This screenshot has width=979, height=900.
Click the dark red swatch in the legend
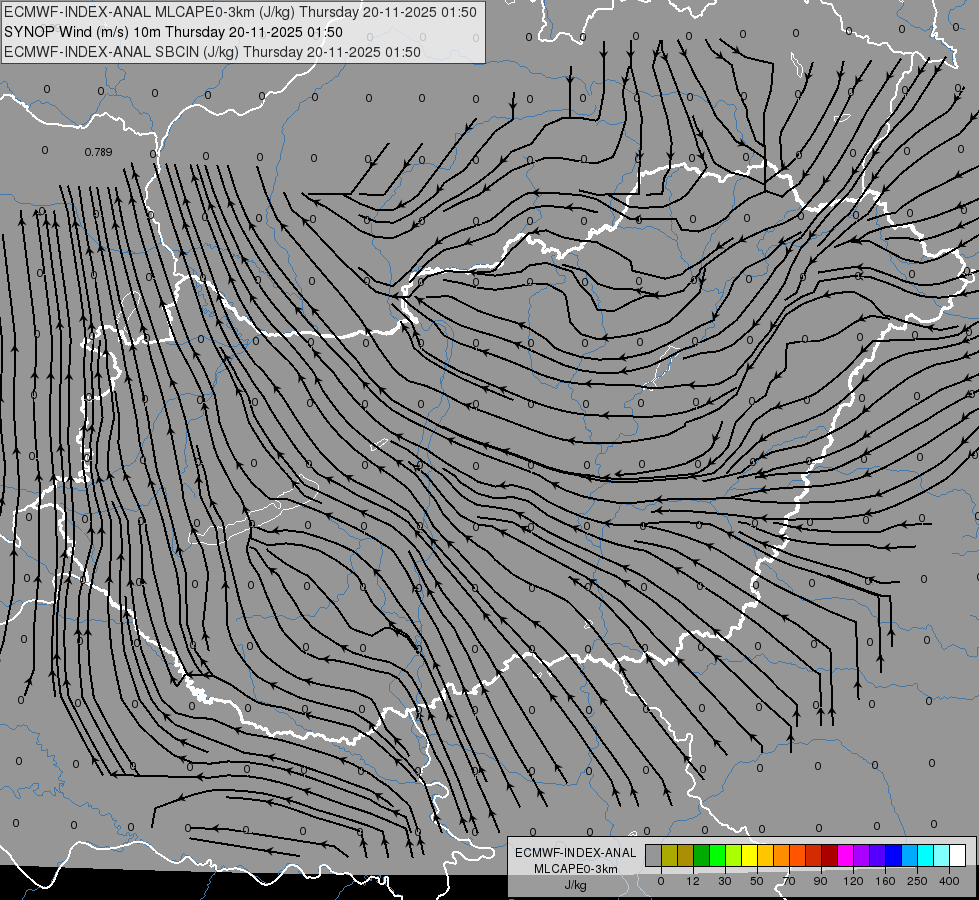830,855
